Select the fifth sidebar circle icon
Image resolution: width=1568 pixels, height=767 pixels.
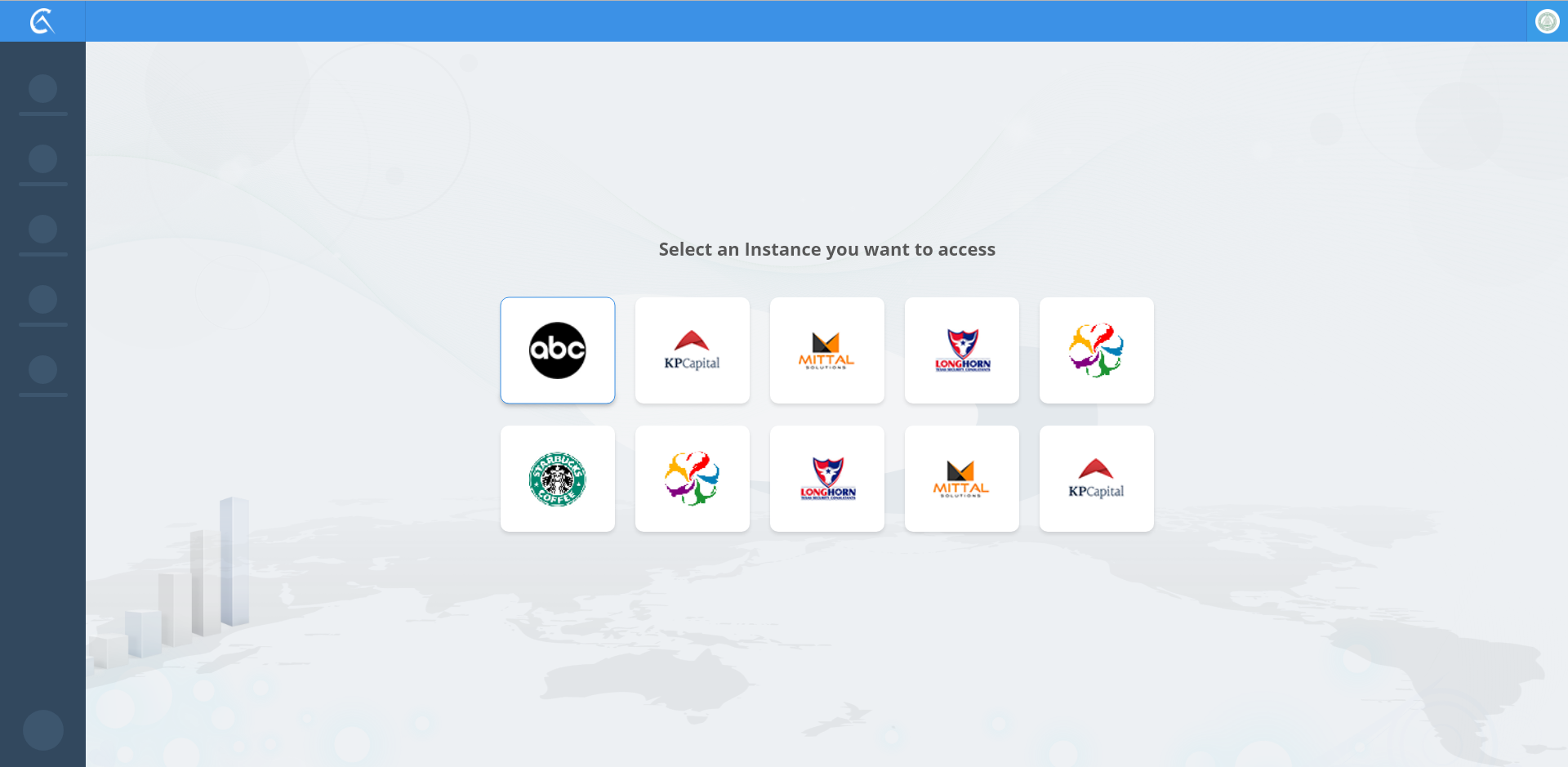coord(42,369)
